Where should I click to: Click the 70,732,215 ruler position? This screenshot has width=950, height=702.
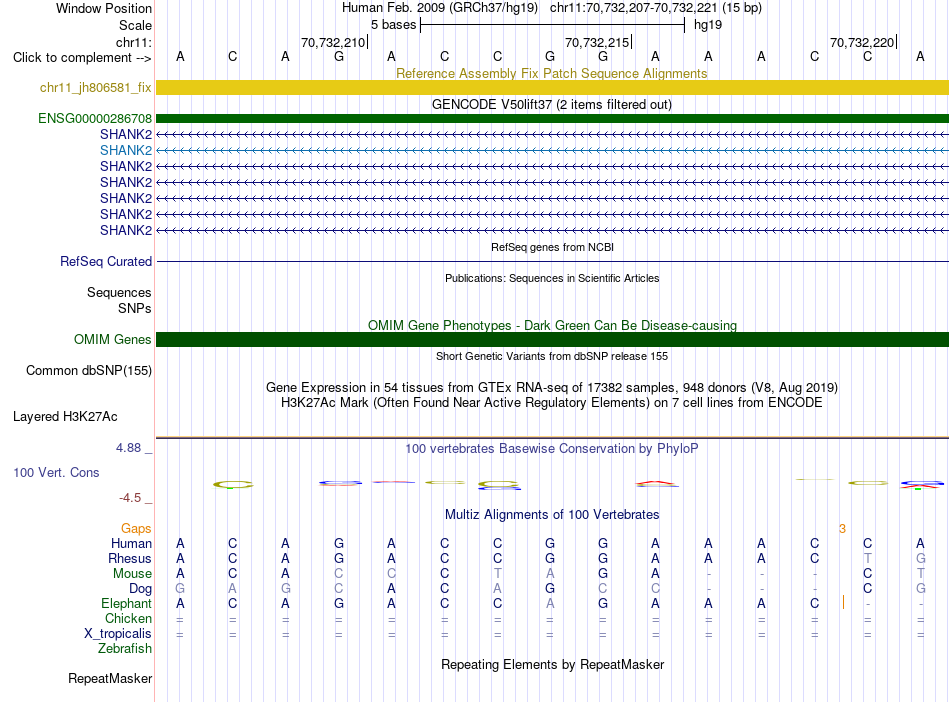(597, 42)
